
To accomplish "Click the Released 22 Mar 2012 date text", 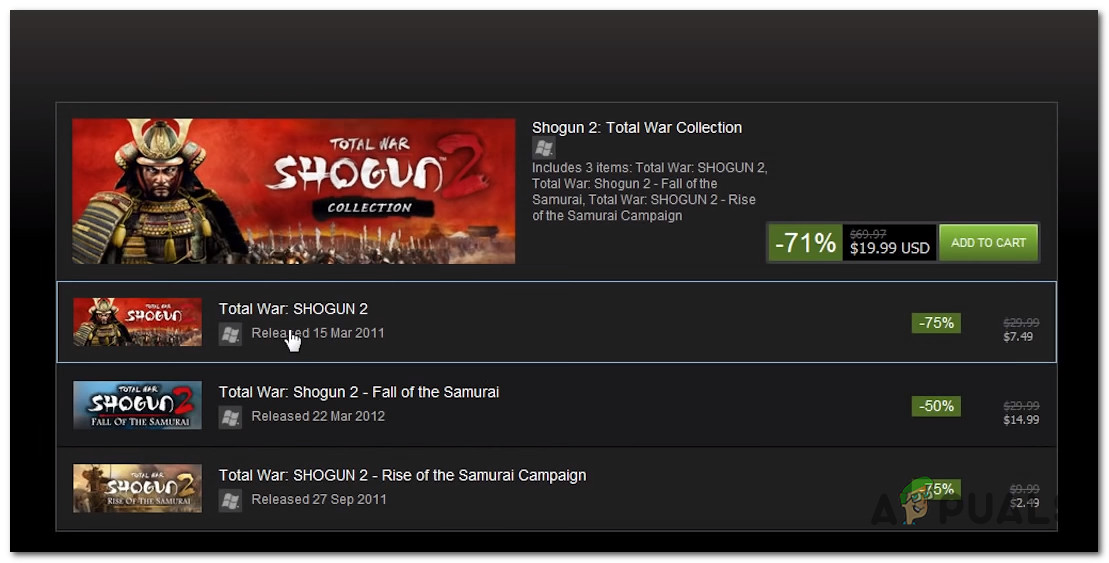I will pos(318,416).
